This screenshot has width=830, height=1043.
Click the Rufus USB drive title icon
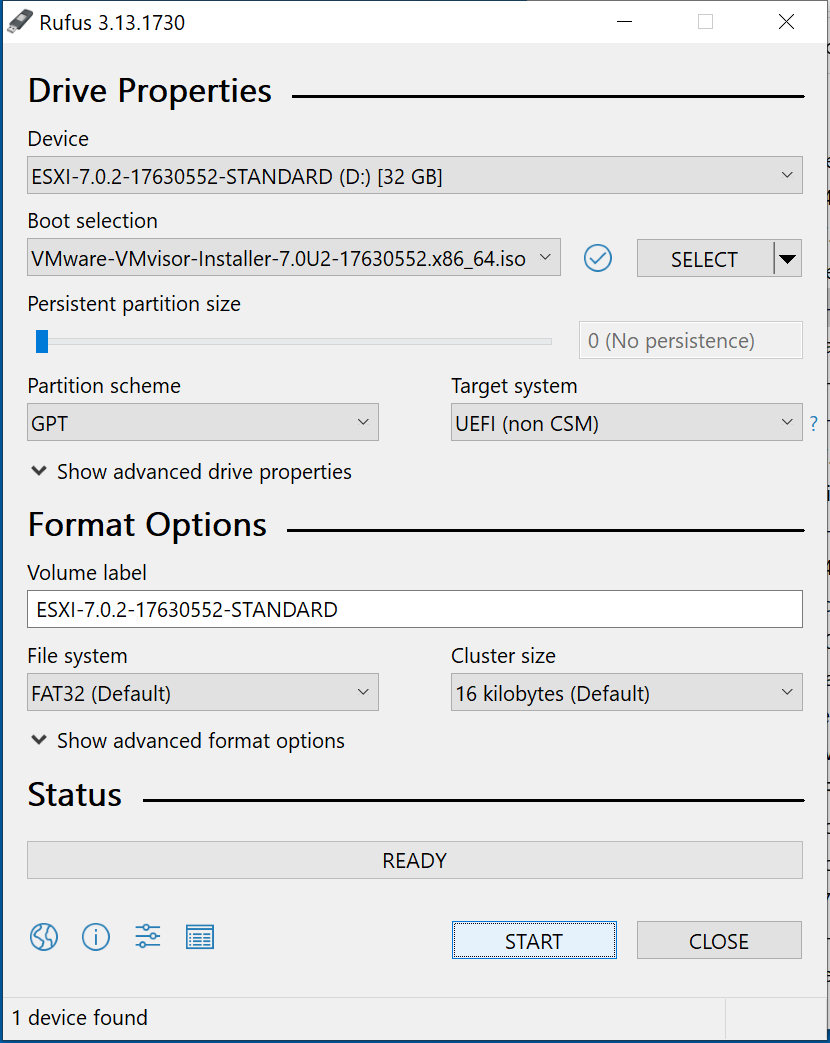pos(20,22)
